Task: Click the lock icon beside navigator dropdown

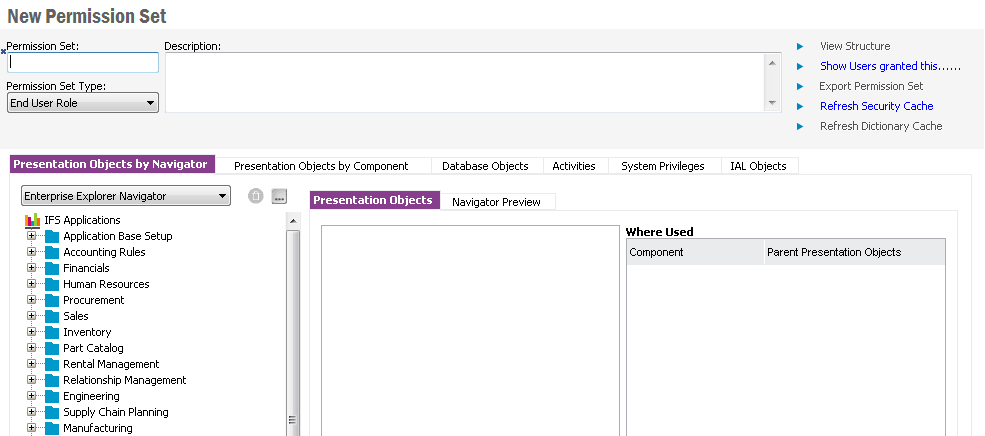Action: [x=256, y=196]
